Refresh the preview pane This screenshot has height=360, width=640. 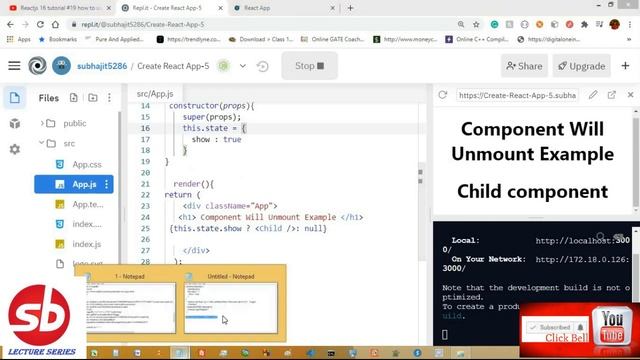[442, 95]
